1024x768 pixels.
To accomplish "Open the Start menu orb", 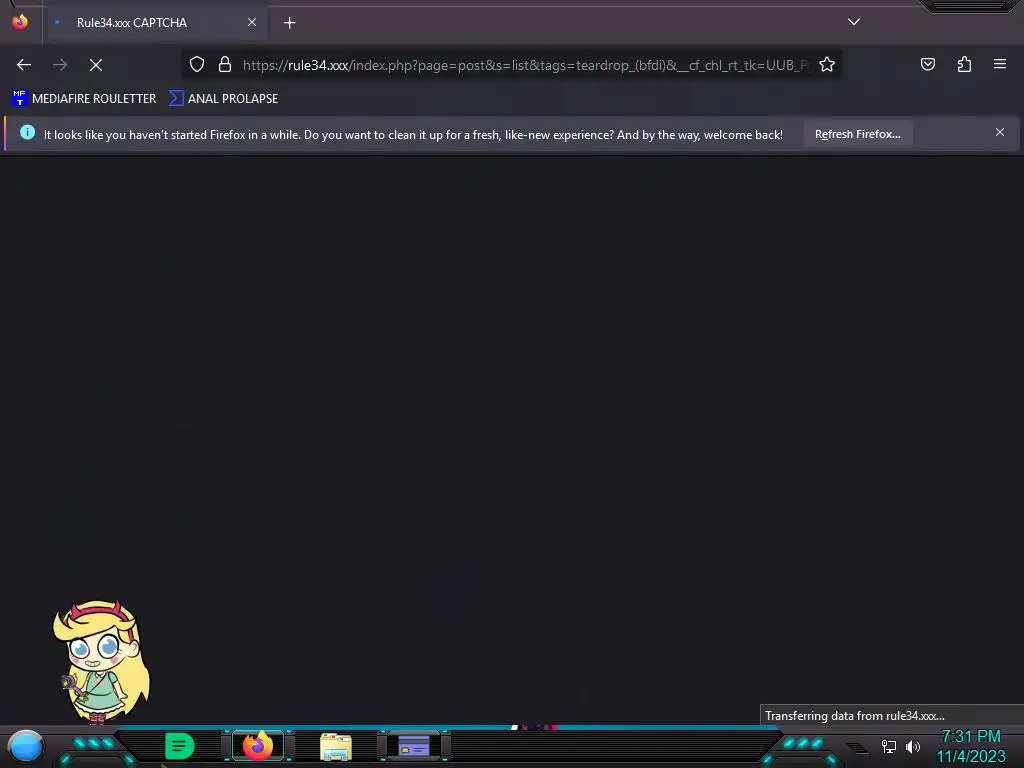I will click(x=26, y=746).
